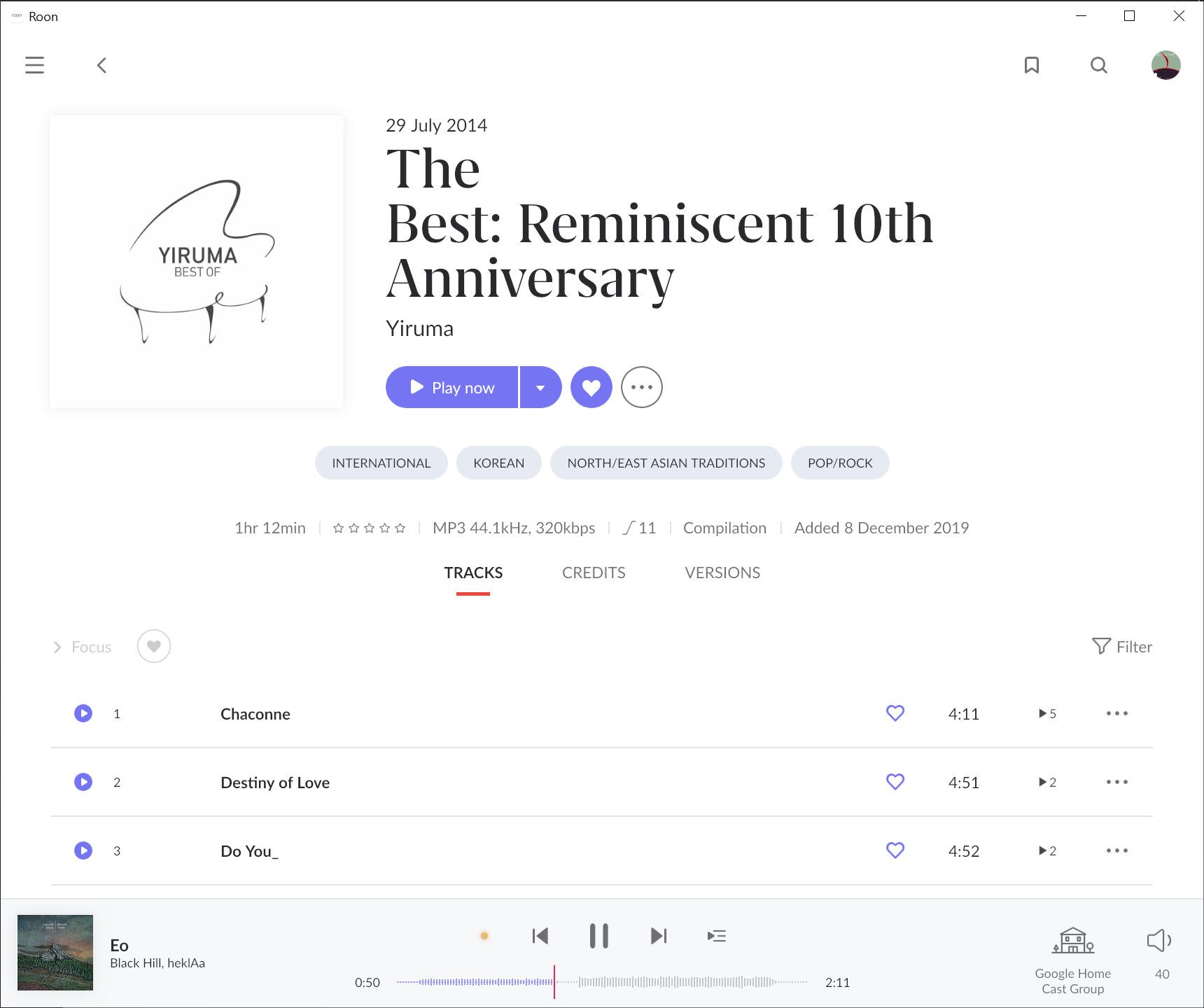Toggle the album favorite heart button
This screenshot has width=1204, height=1008.
pyautogui.click(x=591, y=387)
